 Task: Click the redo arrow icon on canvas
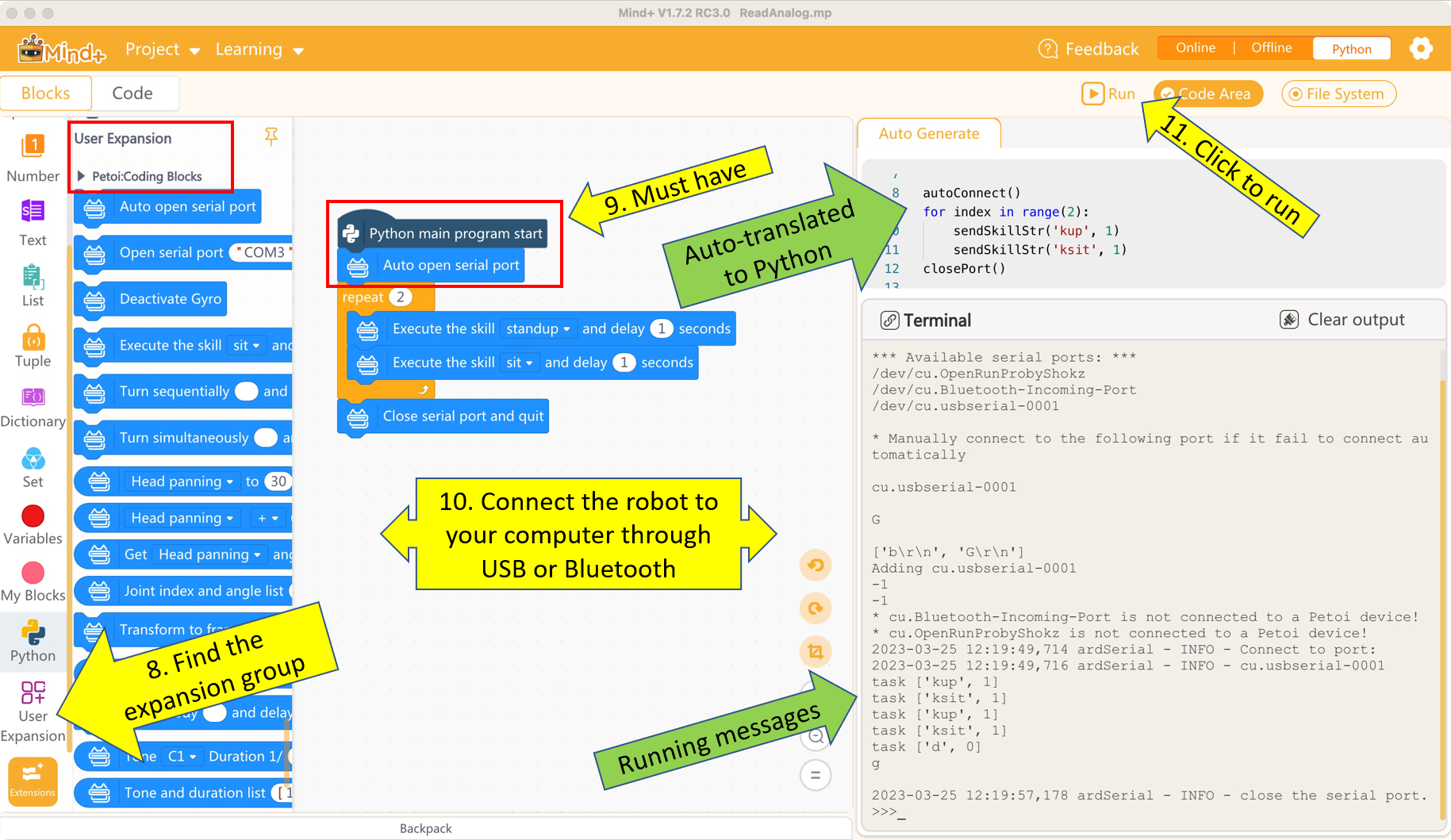pyautogui.click(x=815, y=608)
